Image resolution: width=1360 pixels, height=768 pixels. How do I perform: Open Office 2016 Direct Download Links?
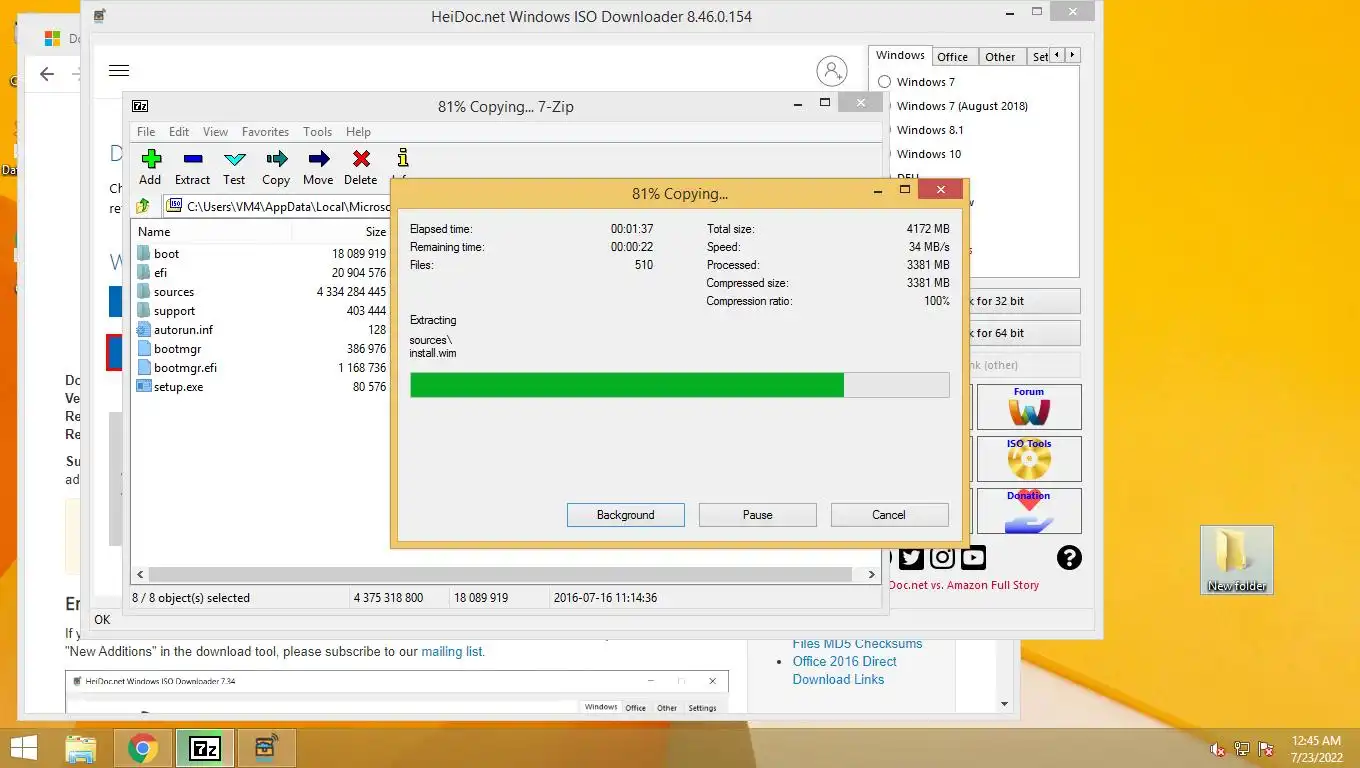844,670
